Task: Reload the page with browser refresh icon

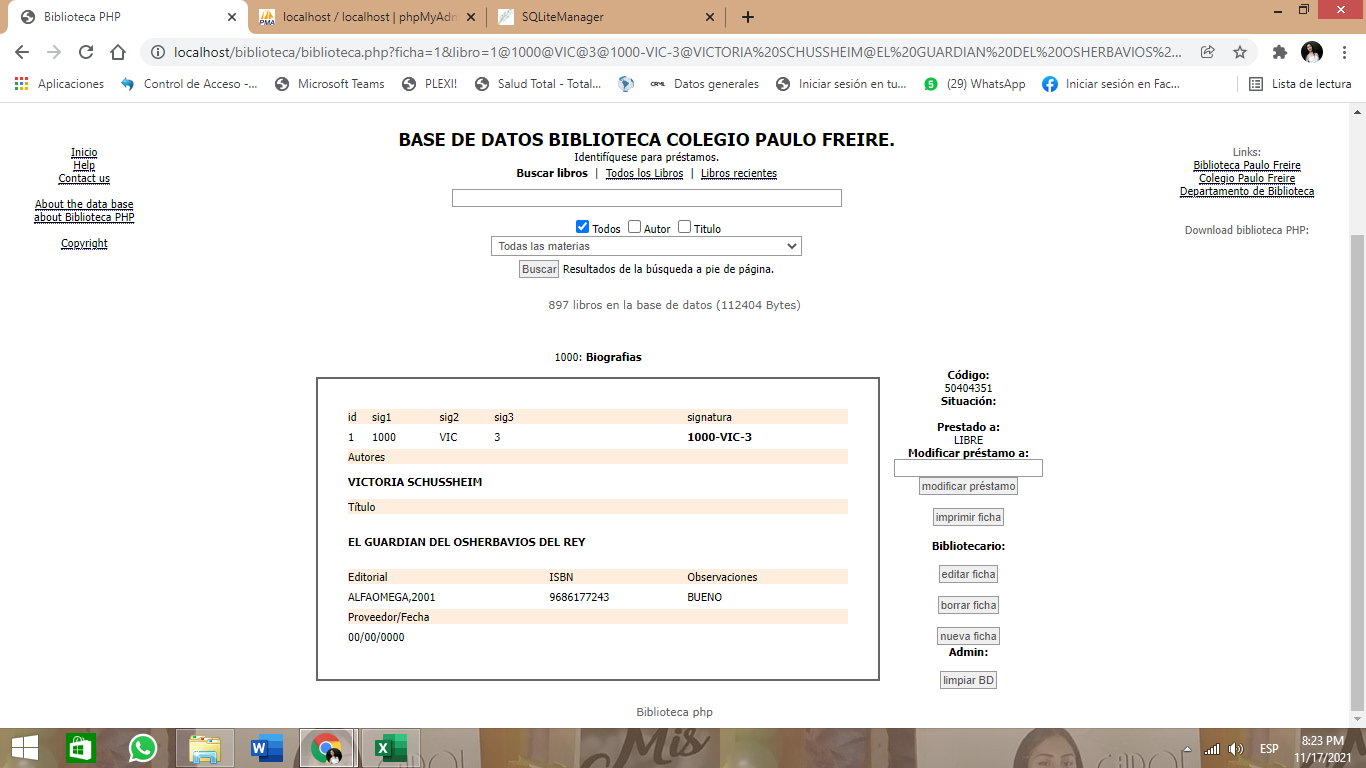Action: 86,52
